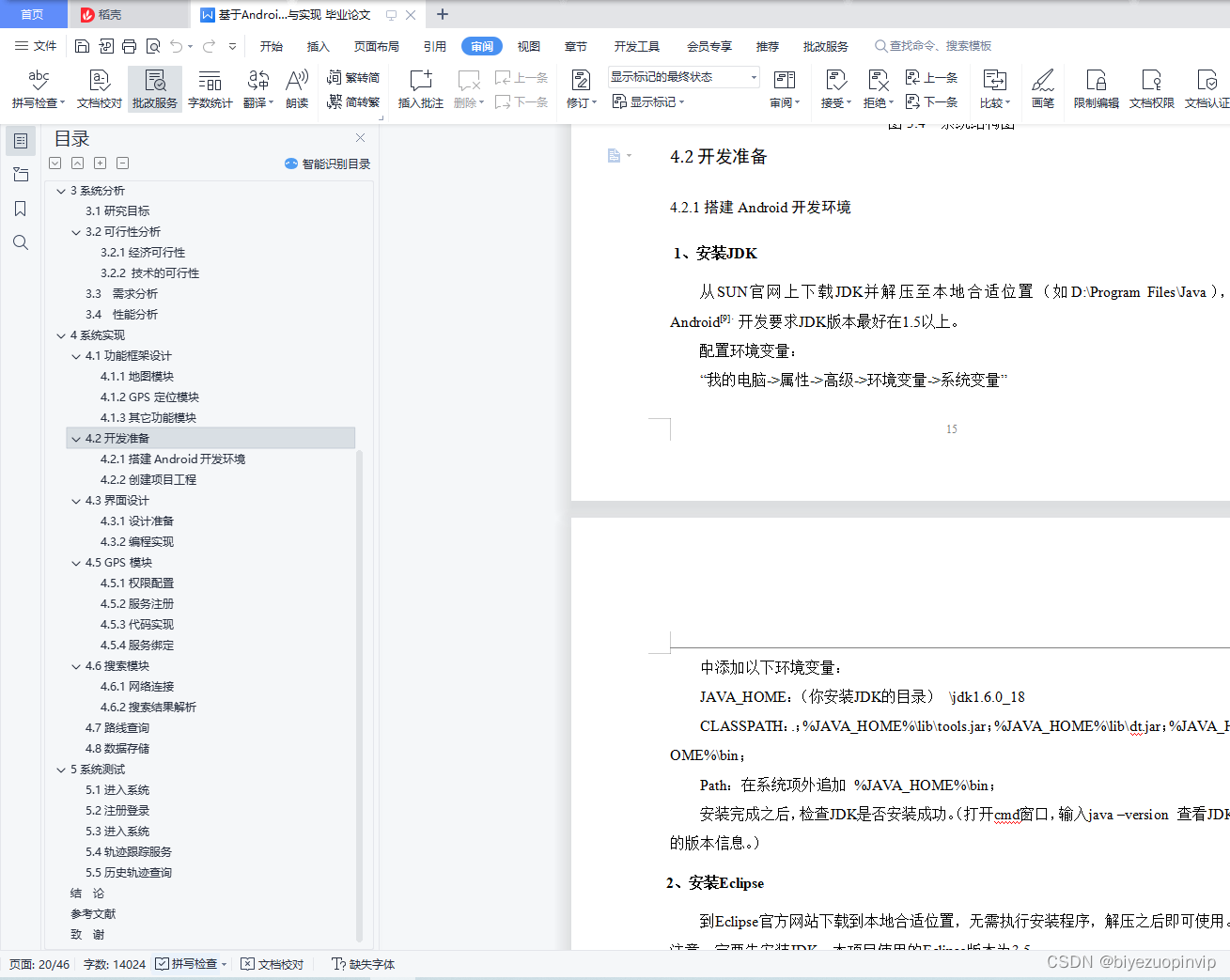Collapse the 3.2 可行性分析 node
Image resolution: width=1230 pixels, height=980 pixels.
(76, 232)
